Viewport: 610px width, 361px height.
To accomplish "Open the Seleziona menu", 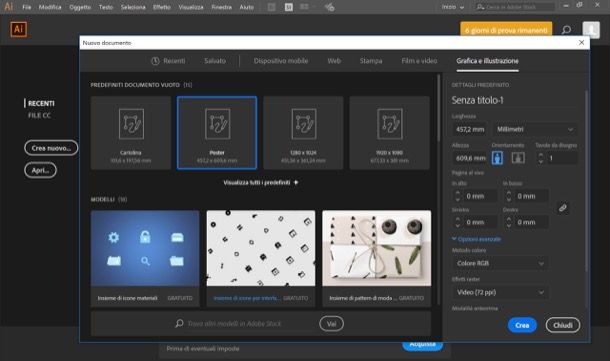I will pyautogui.click(x=133, y=7).
